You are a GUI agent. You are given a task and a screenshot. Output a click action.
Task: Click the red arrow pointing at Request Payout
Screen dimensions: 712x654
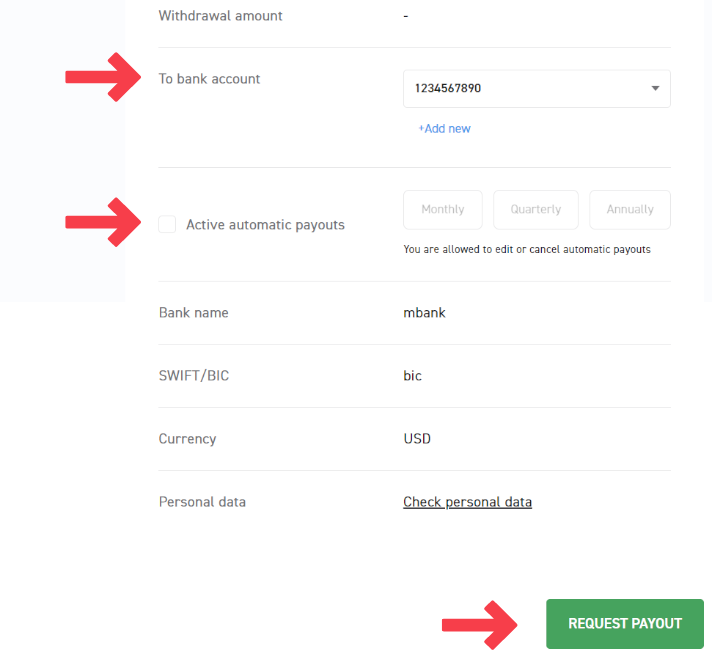coord(480,624)
